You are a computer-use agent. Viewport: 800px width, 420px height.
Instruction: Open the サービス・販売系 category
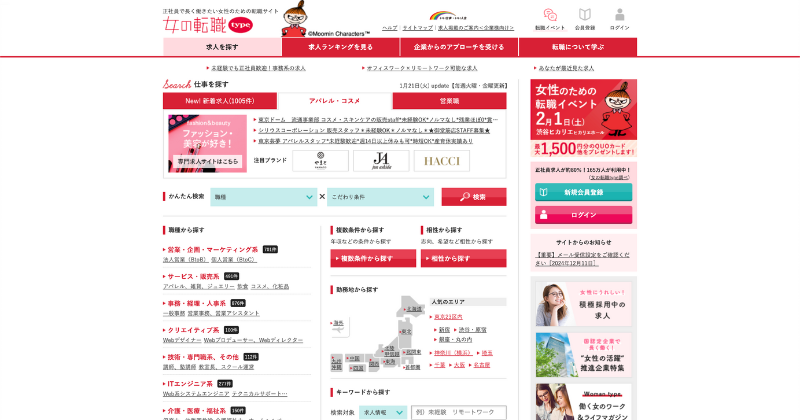[x=193, y=277]
